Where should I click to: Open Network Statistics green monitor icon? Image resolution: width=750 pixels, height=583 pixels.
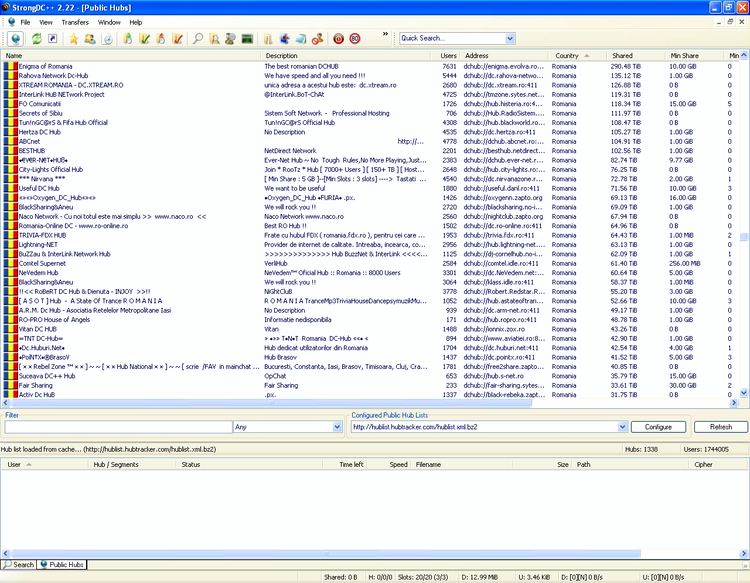pyautogui.click(x=247, y=39)
